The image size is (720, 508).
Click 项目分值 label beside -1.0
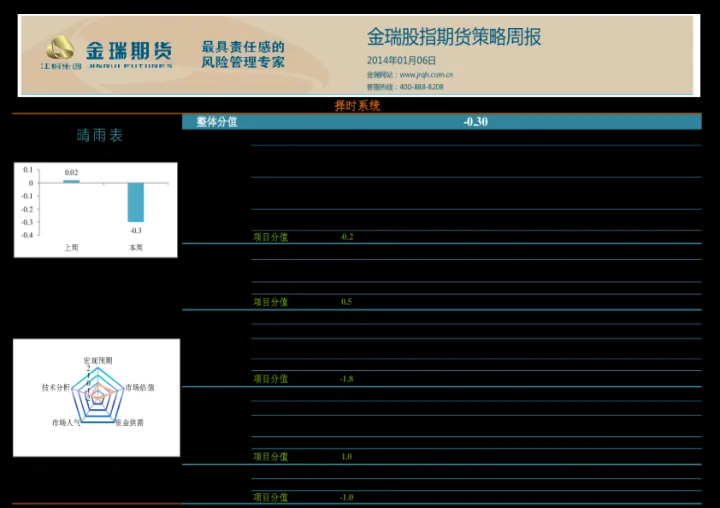270,497
